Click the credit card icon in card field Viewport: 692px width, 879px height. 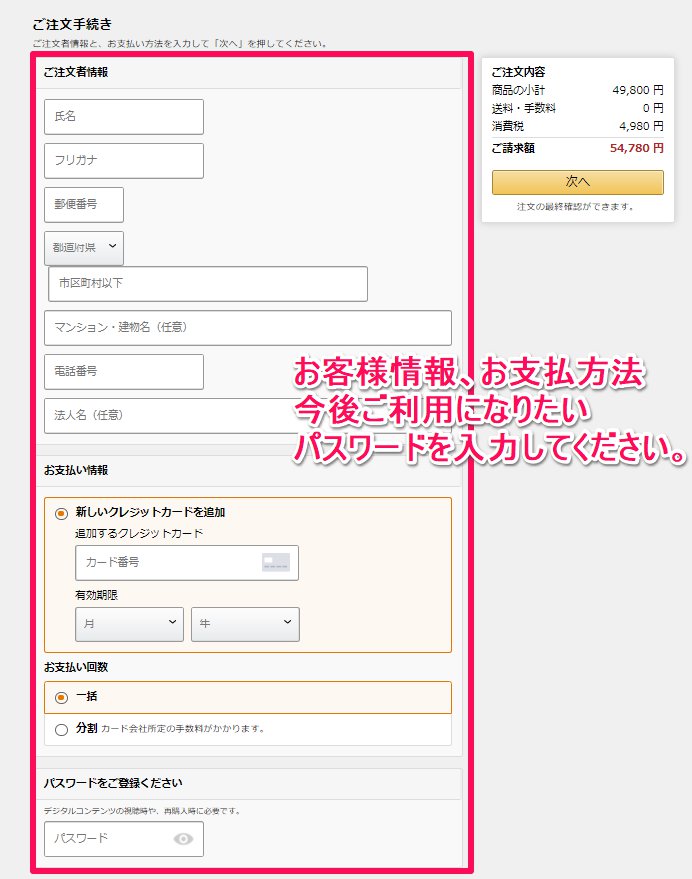(276, 562)
